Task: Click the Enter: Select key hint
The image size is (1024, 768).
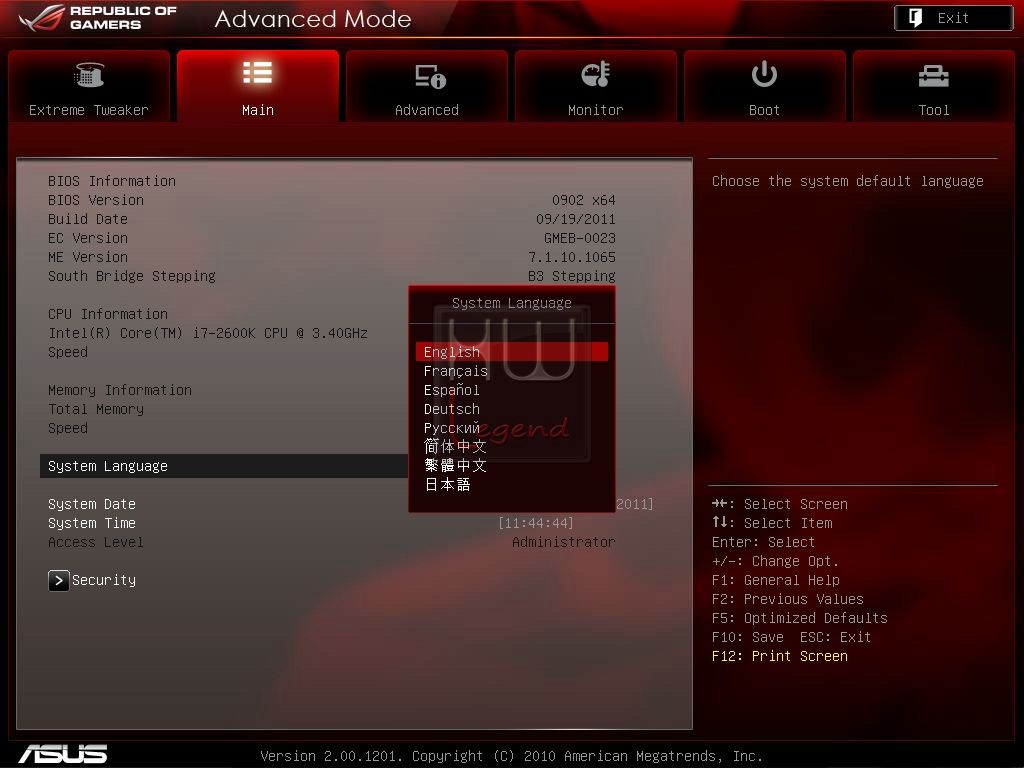Action: (x=763, y=542)
